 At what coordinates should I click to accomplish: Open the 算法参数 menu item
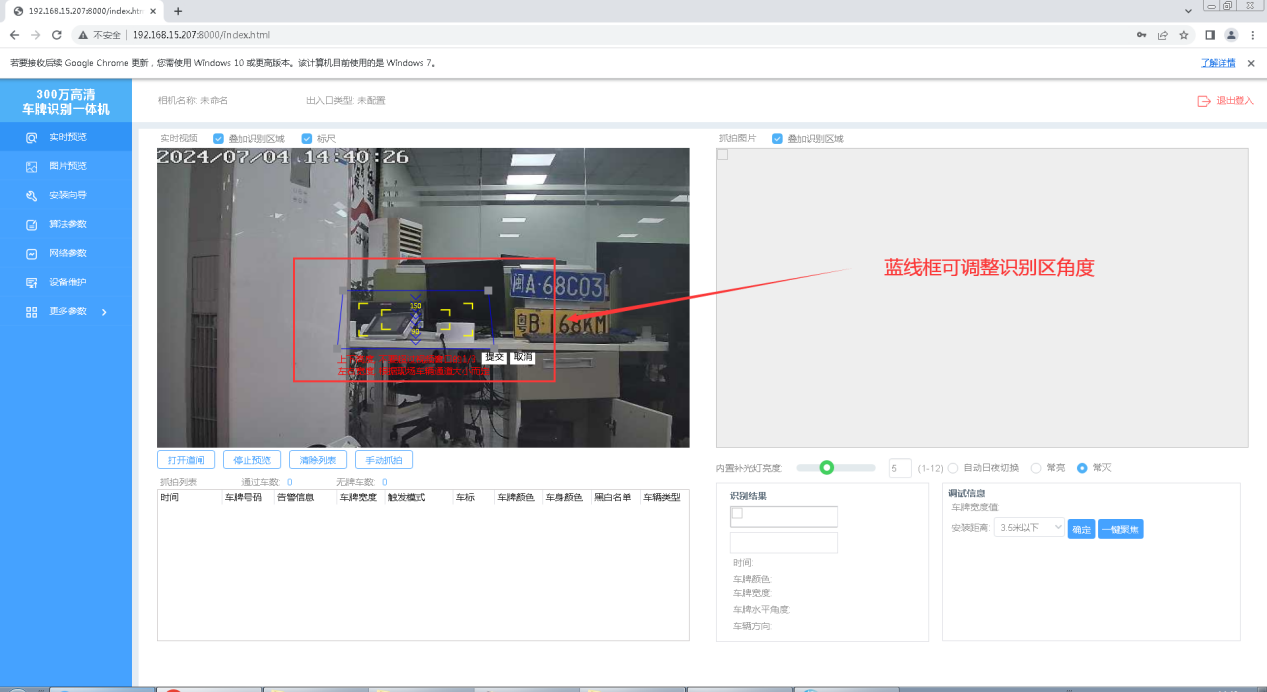tap(66, 224)
